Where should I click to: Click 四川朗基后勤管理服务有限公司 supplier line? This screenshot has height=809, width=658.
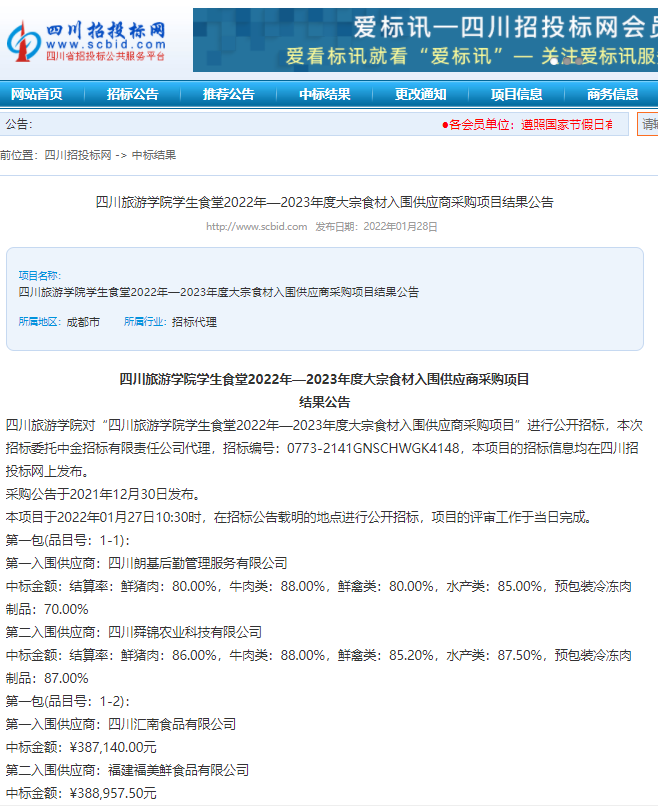click(147, 563)
